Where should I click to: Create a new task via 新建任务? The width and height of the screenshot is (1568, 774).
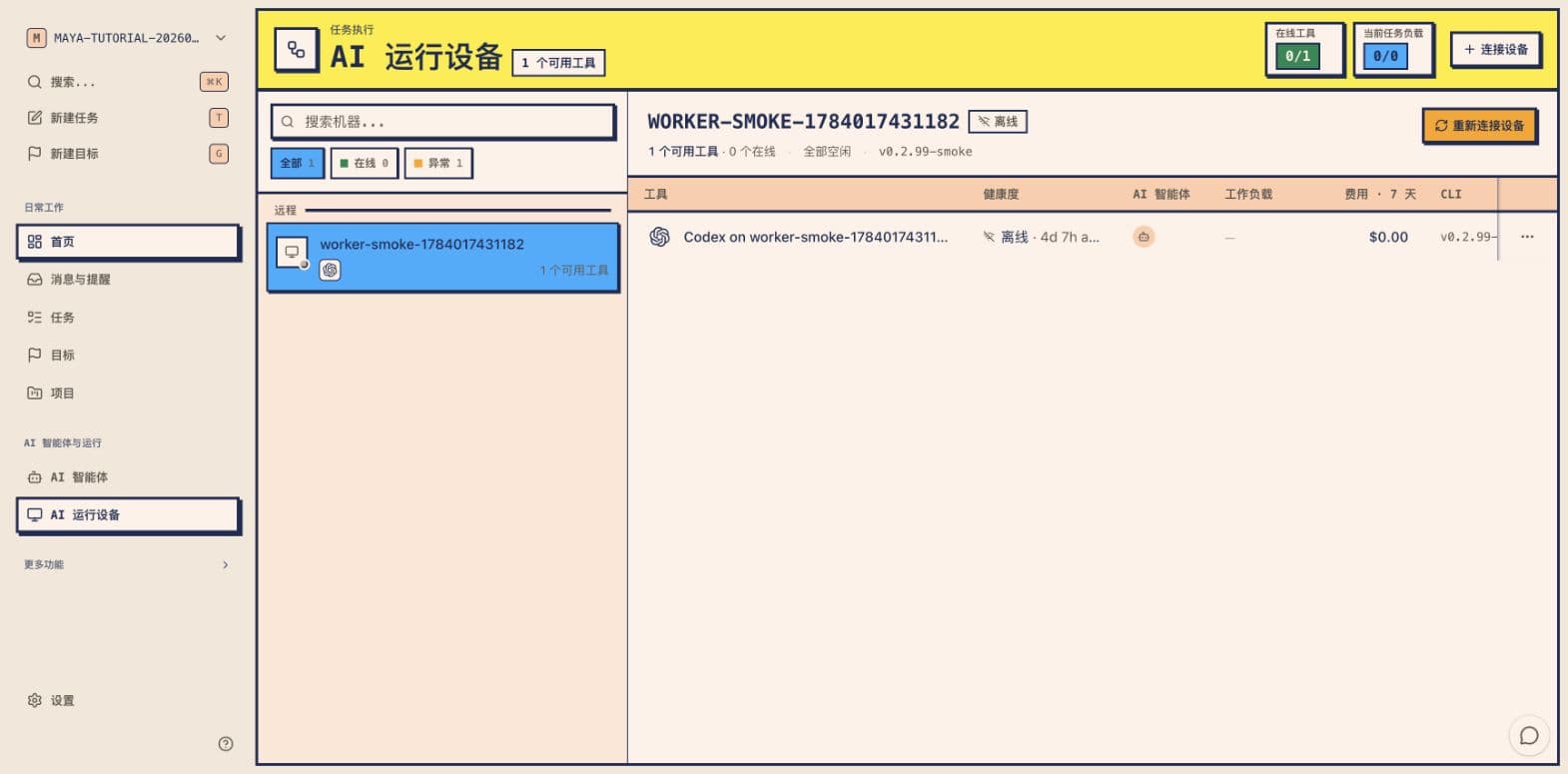coord(127,118)
